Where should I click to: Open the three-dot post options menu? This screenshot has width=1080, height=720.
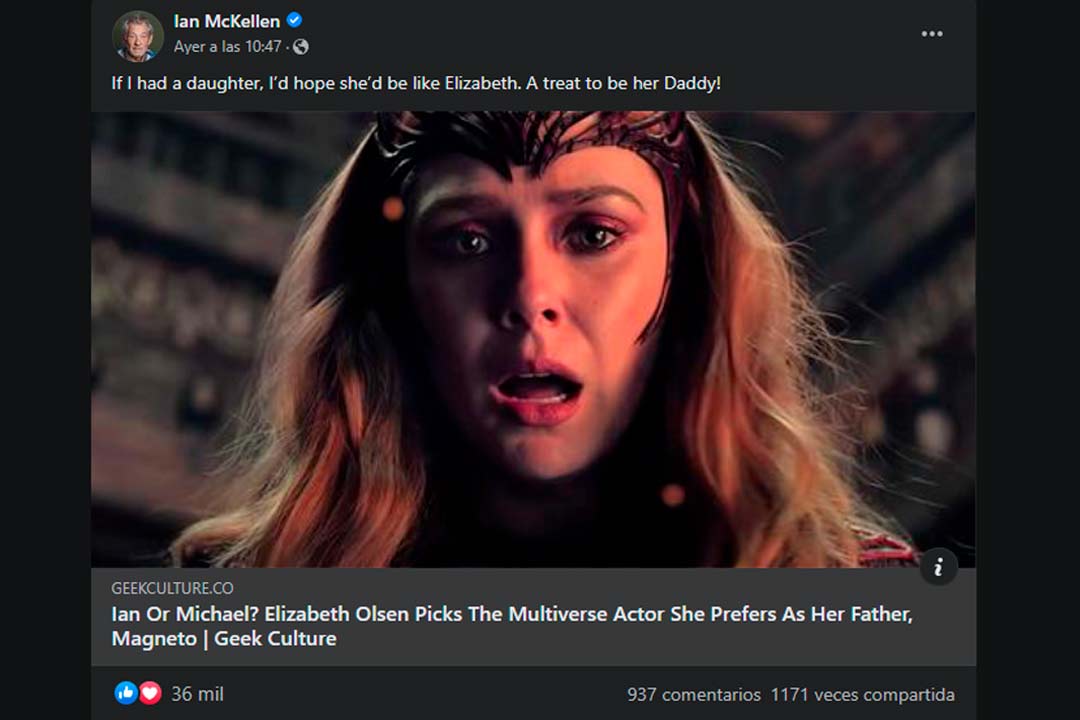coord(932,34)
